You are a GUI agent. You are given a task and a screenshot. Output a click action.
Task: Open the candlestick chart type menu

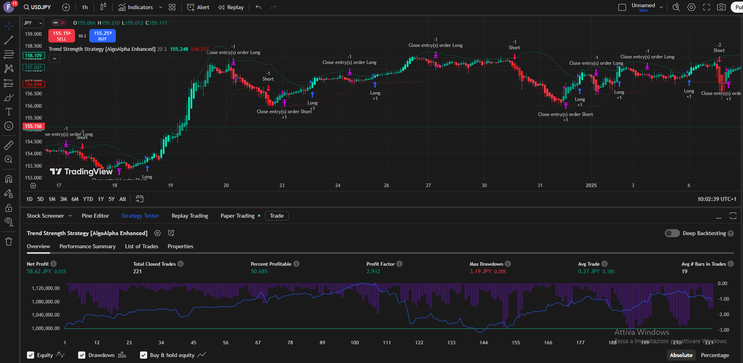tap(104, 7)
